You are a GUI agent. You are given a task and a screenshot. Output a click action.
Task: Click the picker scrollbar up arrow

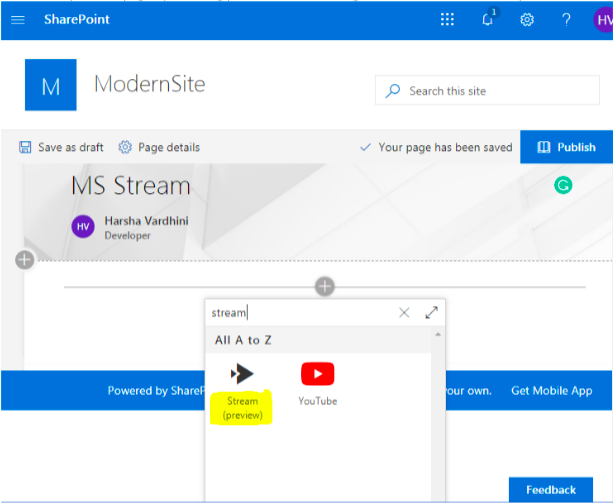(438, 334)
